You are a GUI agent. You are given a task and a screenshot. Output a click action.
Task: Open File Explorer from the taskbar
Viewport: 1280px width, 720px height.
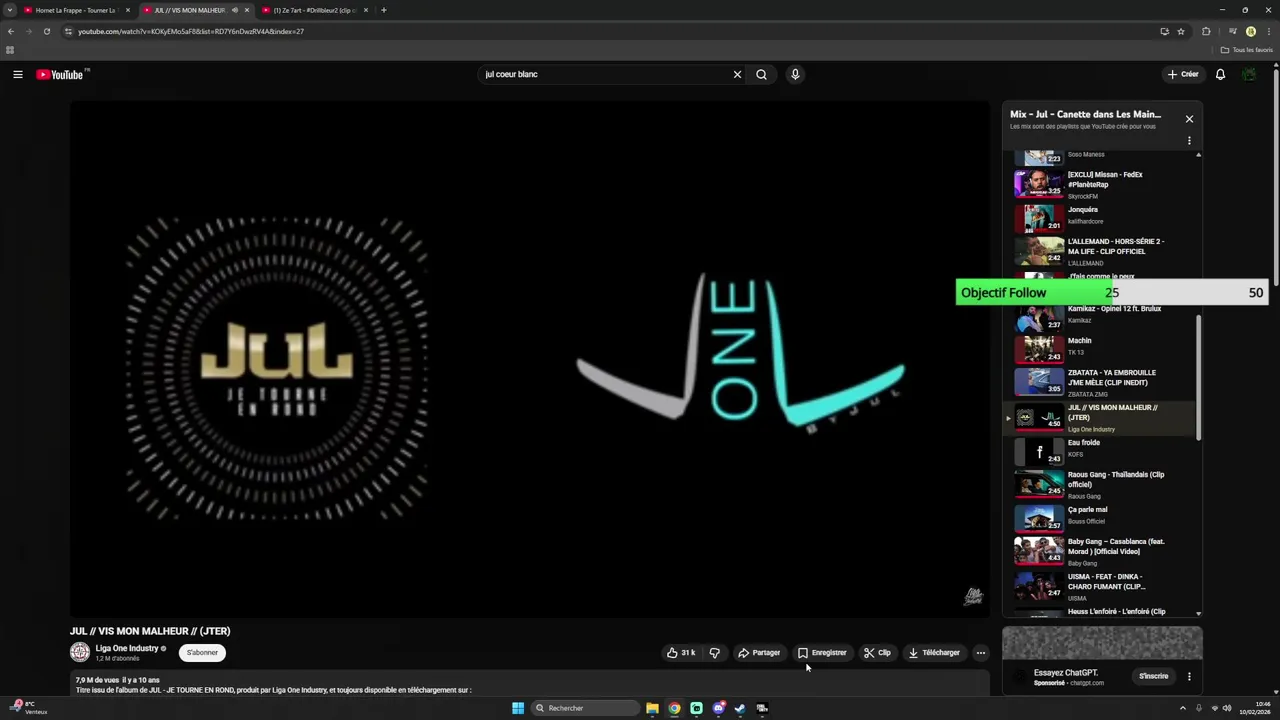click(652, 708)
